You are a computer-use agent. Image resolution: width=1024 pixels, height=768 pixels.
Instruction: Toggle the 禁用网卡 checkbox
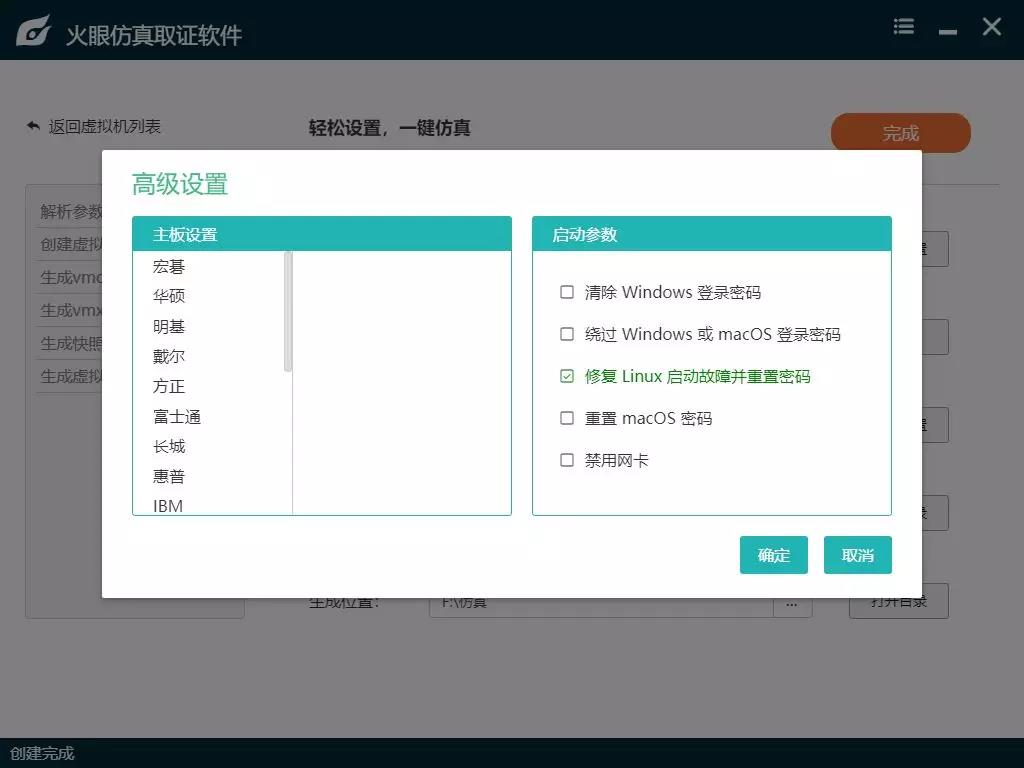pyautogui.click(x=567, y=460)
